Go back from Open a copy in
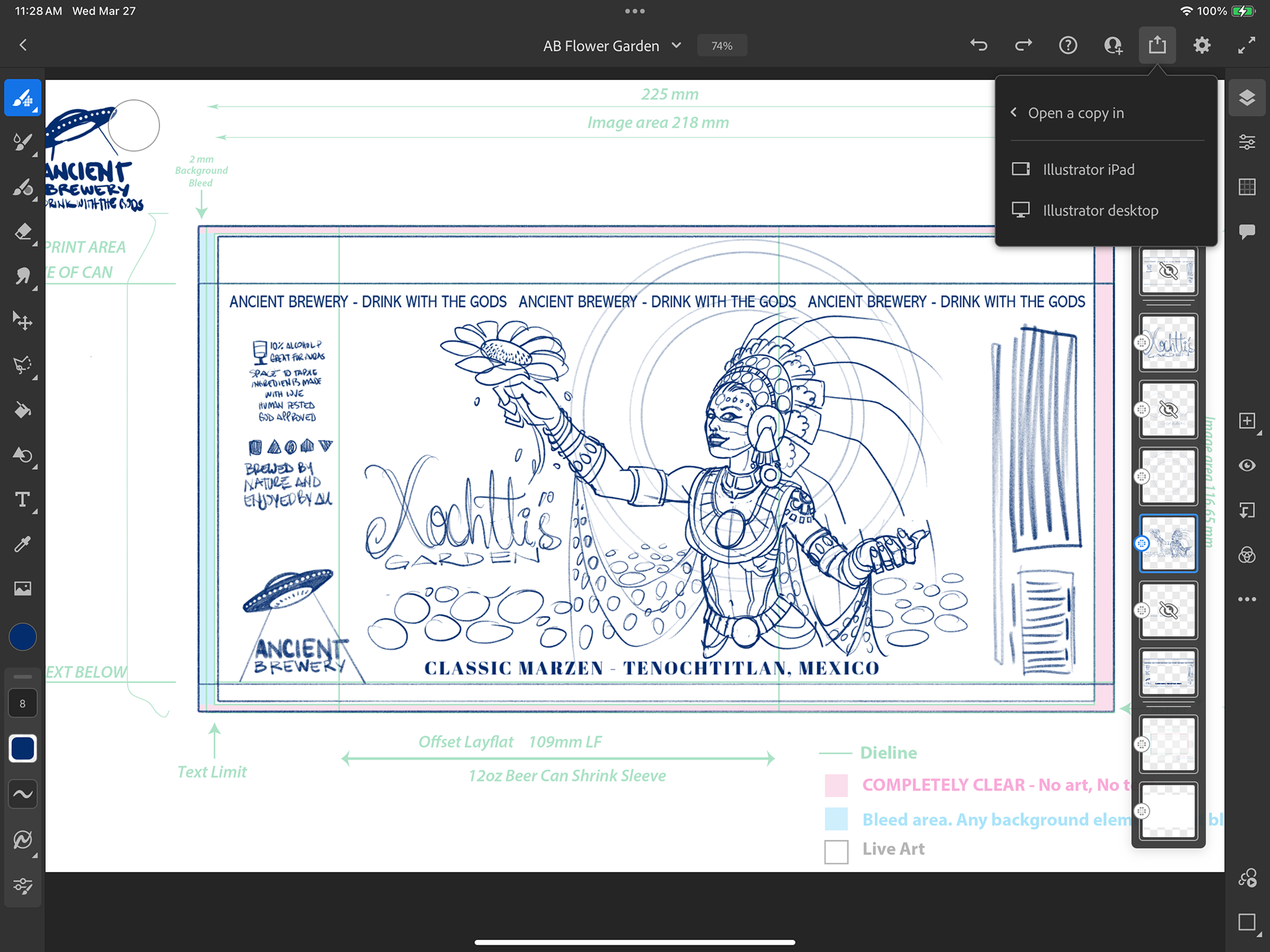The height and width of the screenshot is (952, 1270). [x=1013, y=112]
